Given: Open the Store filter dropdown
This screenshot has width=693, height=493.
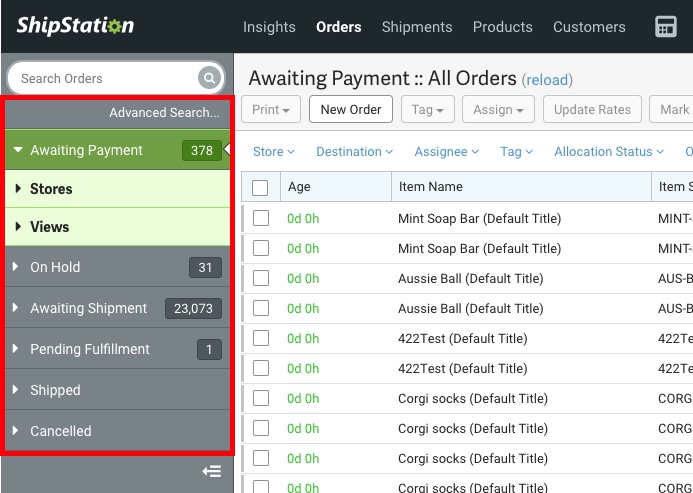Looking at the screenshot, I should click(274, 152).
